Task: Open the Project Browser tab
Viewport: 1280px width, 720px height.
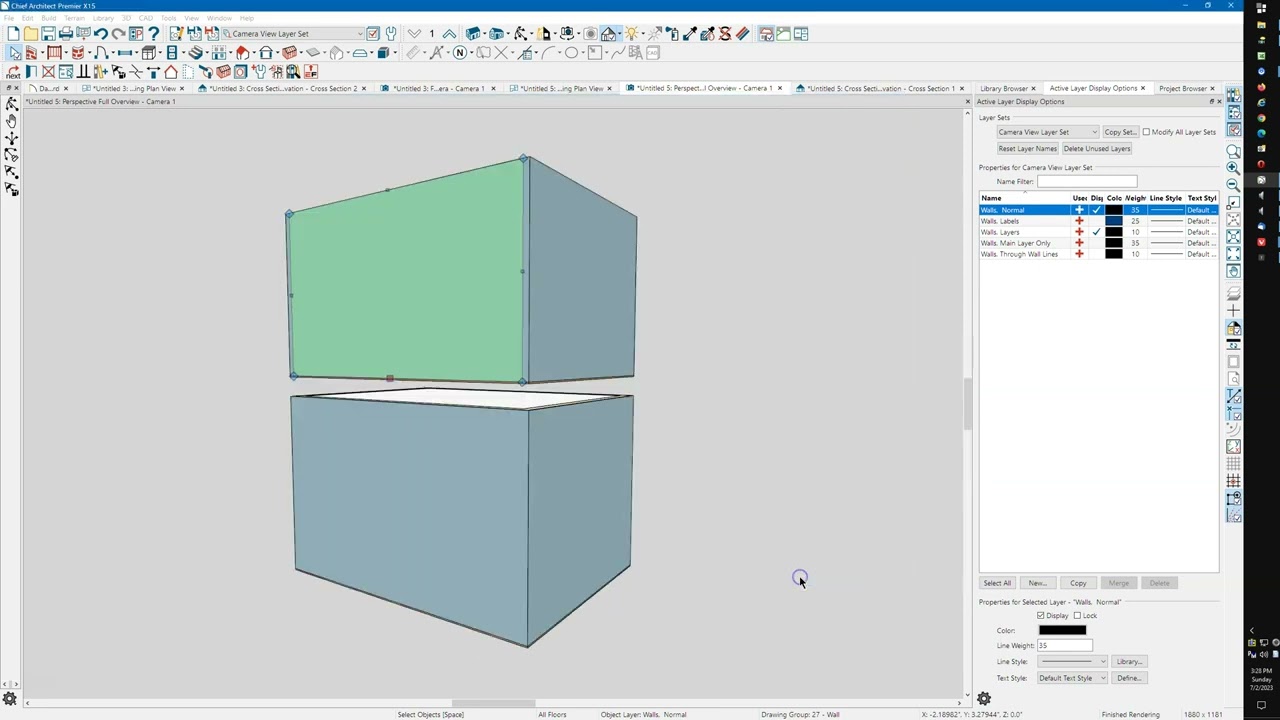Action: (1182, 88)
